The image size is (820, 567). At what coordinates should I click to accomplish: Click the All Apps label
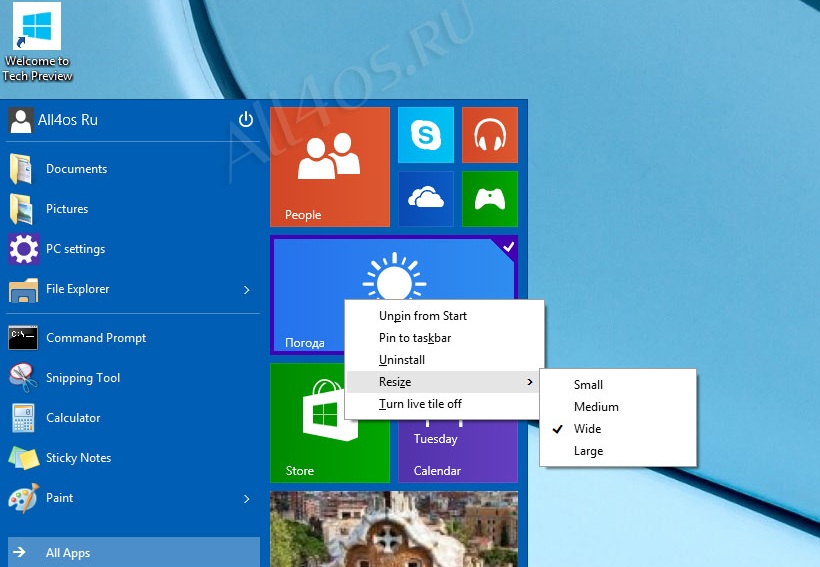[68, 553]
